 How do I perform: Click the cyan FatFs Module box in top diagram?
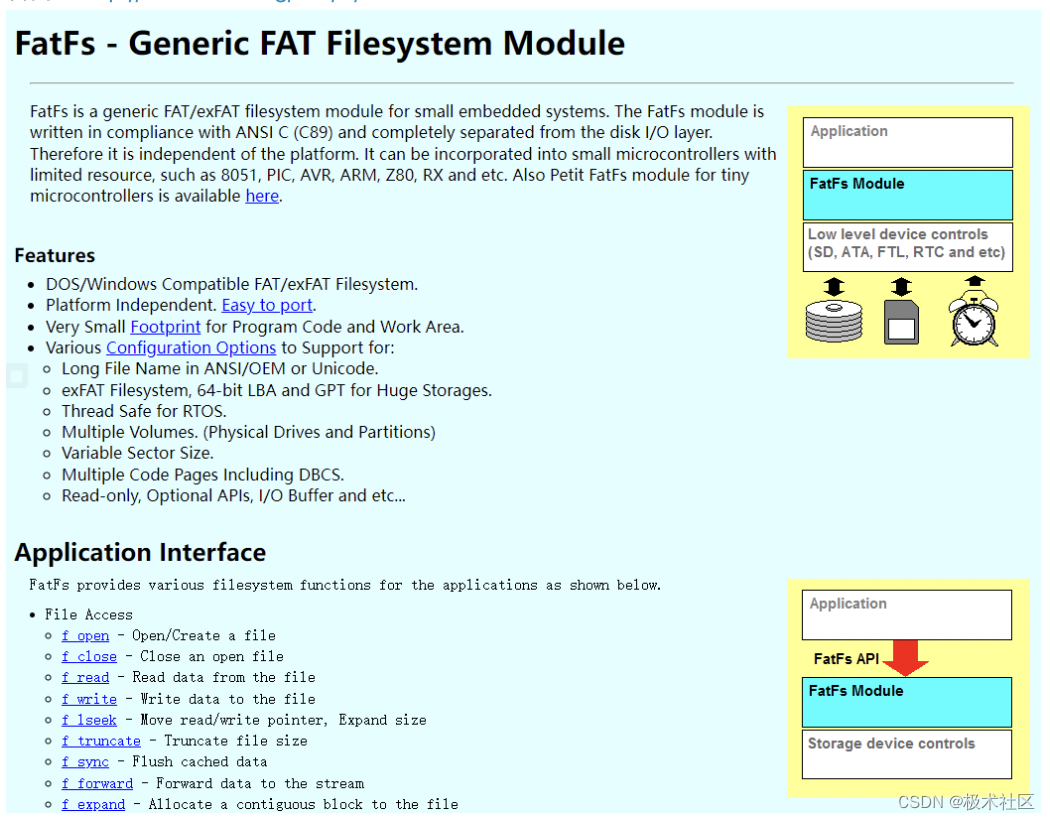906,194
